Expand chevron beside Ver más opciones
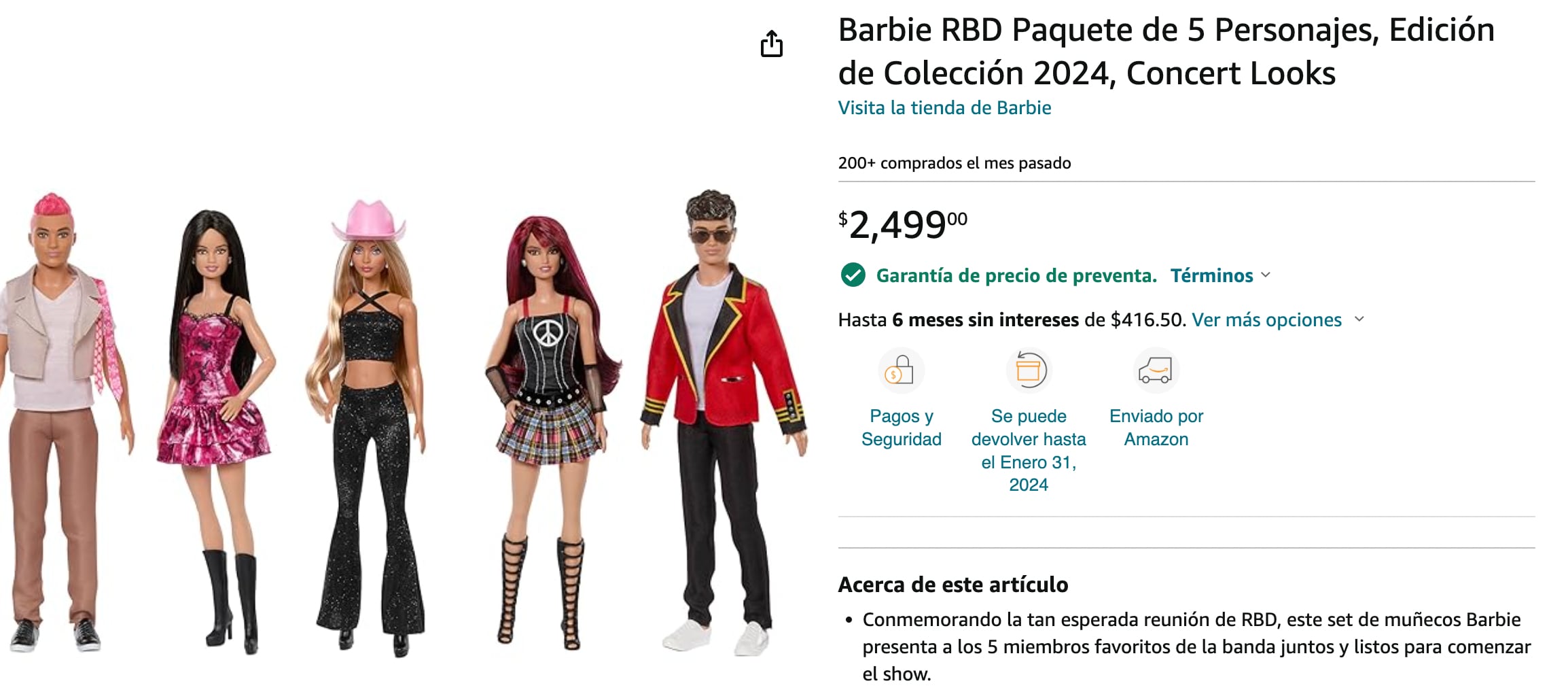 (1359, 319)
